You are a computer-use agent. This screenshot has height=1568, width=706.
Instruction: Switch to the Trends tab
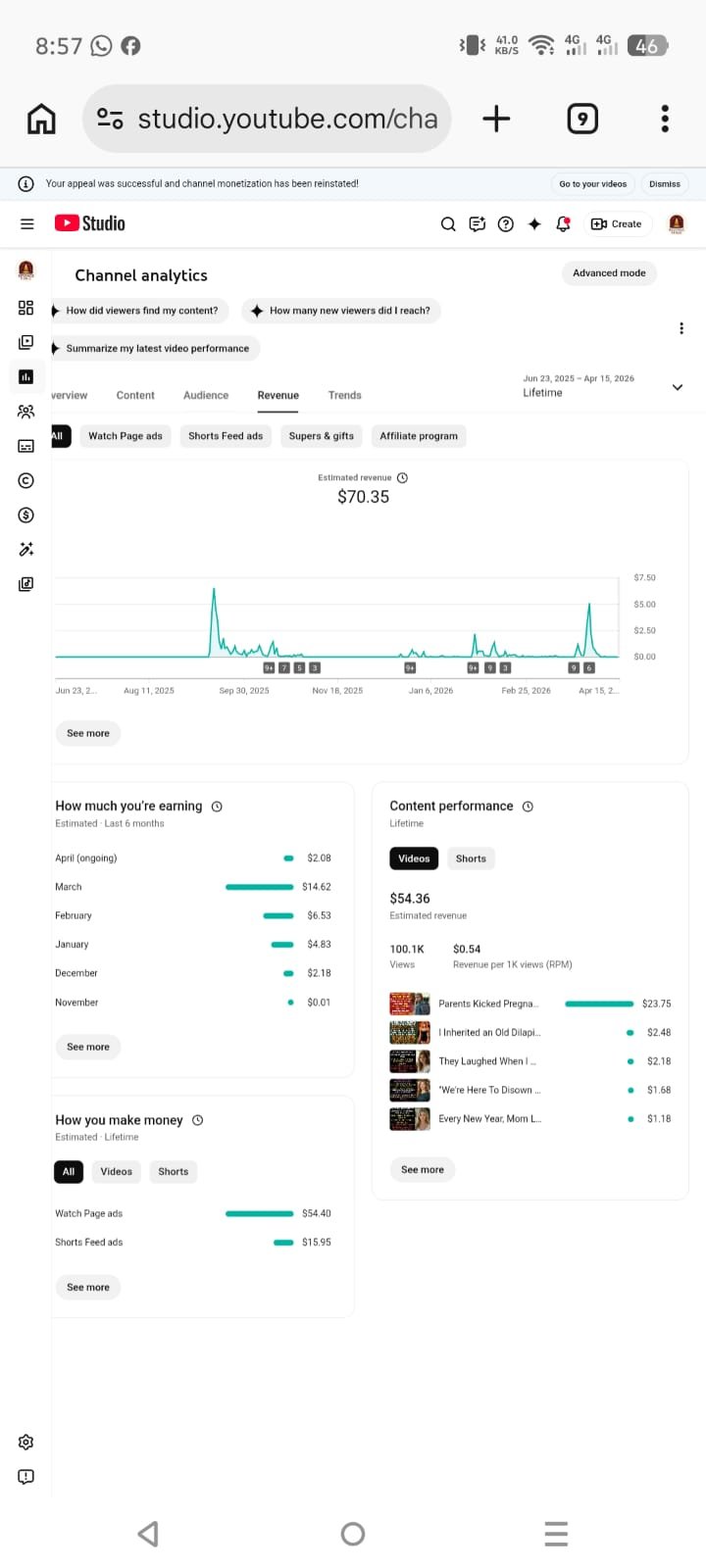[x=344, y=395]
